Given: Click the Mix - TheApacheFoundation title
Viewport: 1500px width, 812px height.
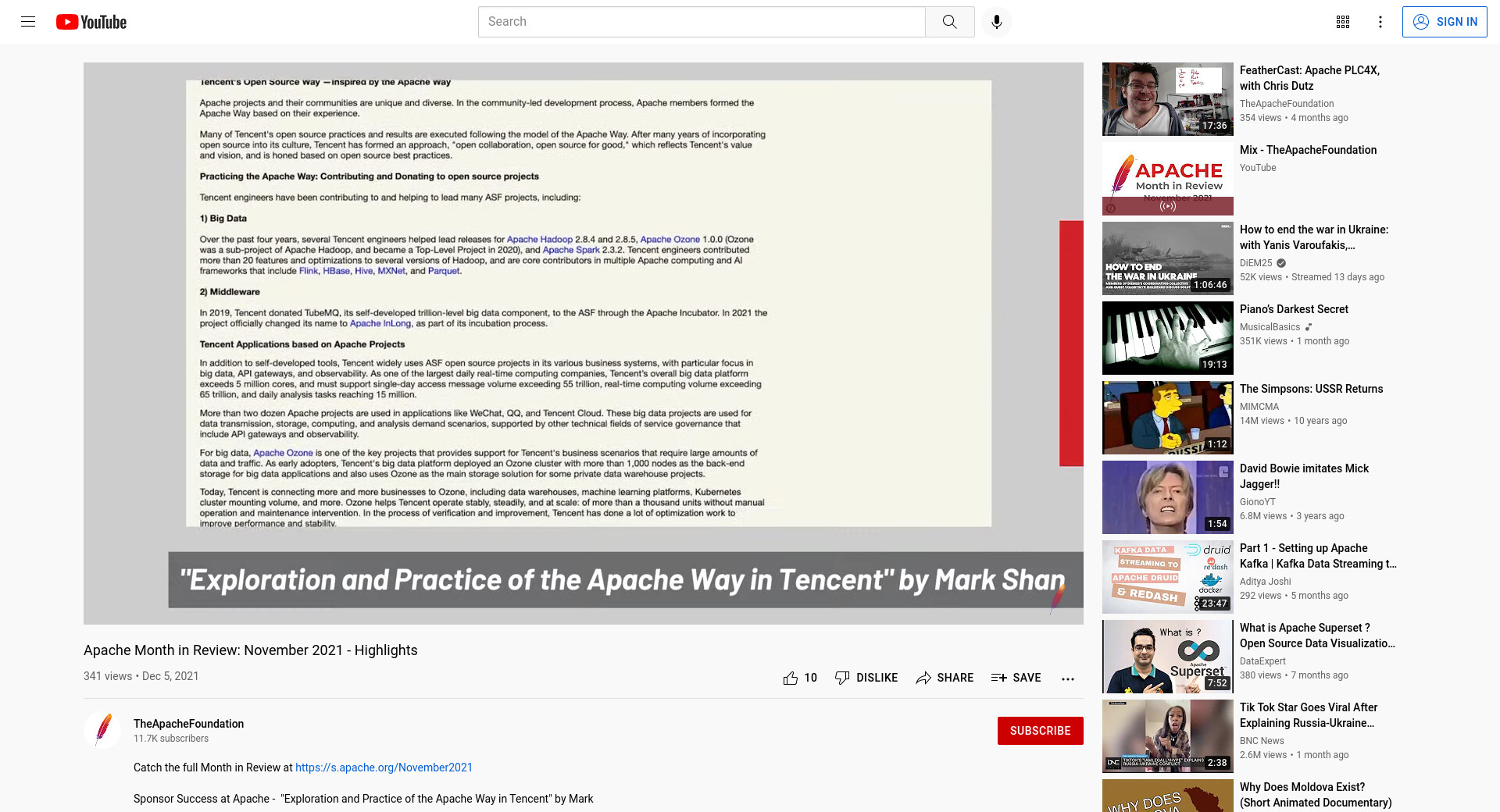Looking at the screenshot, I should (1308, 150).
